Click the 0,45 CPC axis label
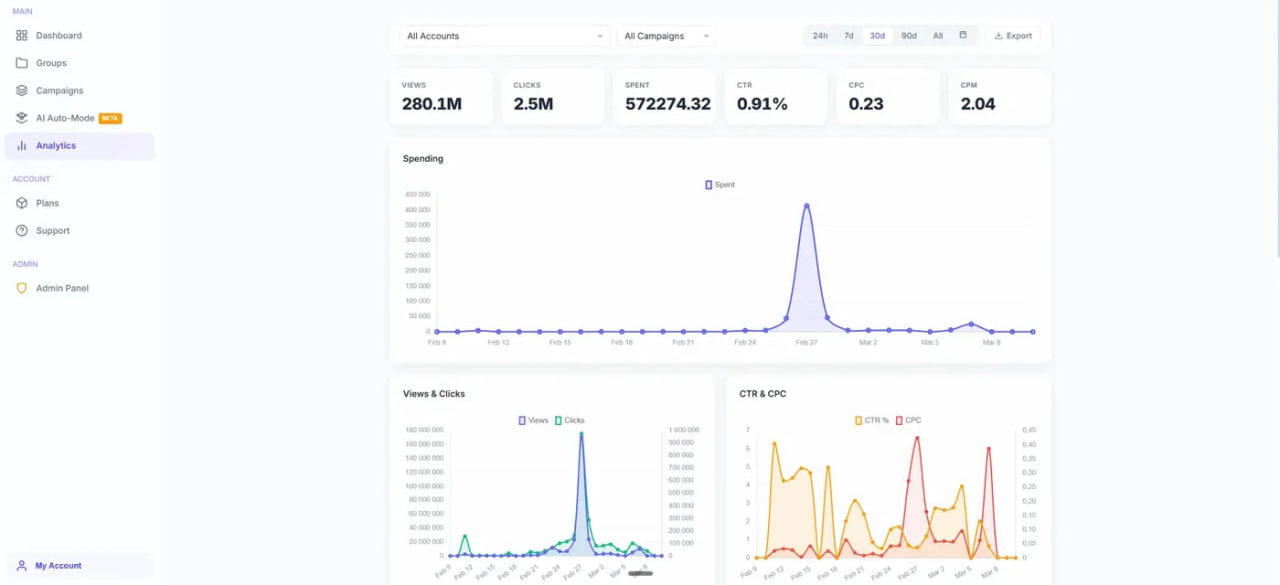This screenshot has height=585, width=1280. coord(1028,430)
